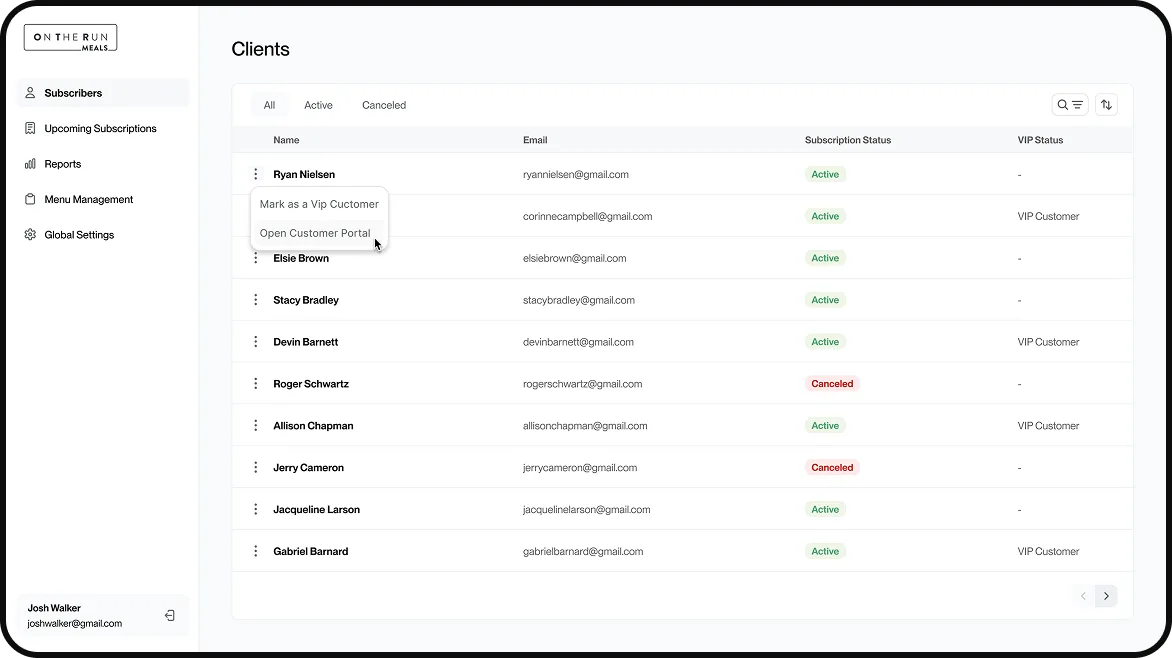This screenshot has width=1172, height=658.
Task: Select the Devin Barnett name cell
Action: click(x=306, y=342)
